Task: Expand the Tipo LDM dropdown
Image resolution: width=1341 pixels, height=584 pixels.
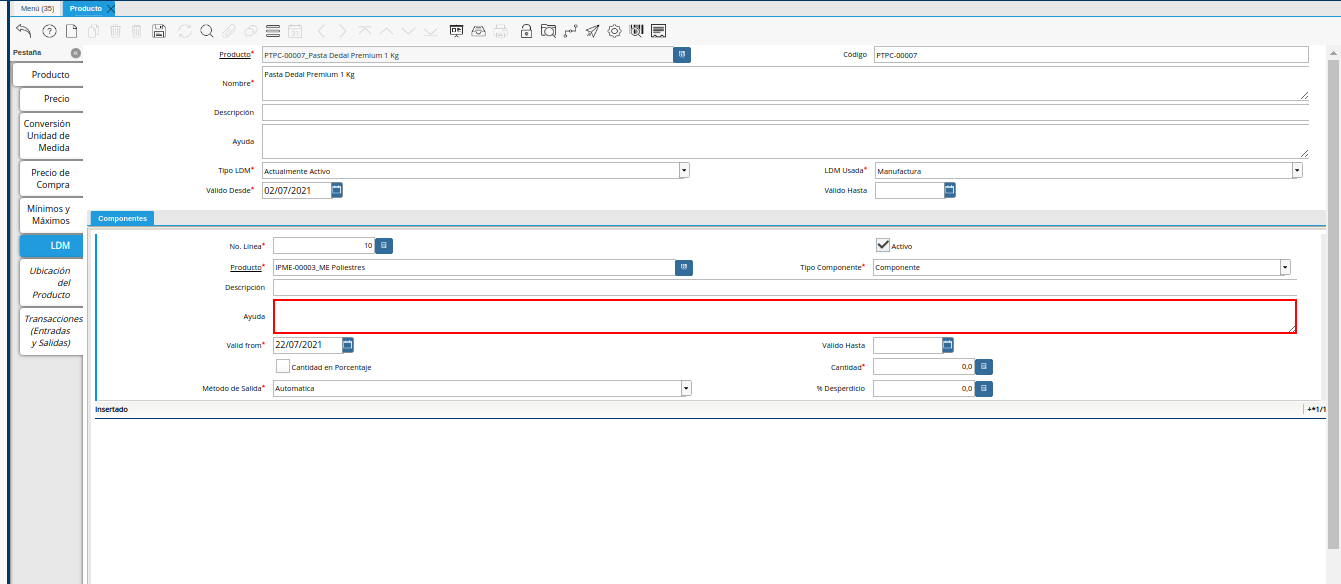Action: point(684,171)
